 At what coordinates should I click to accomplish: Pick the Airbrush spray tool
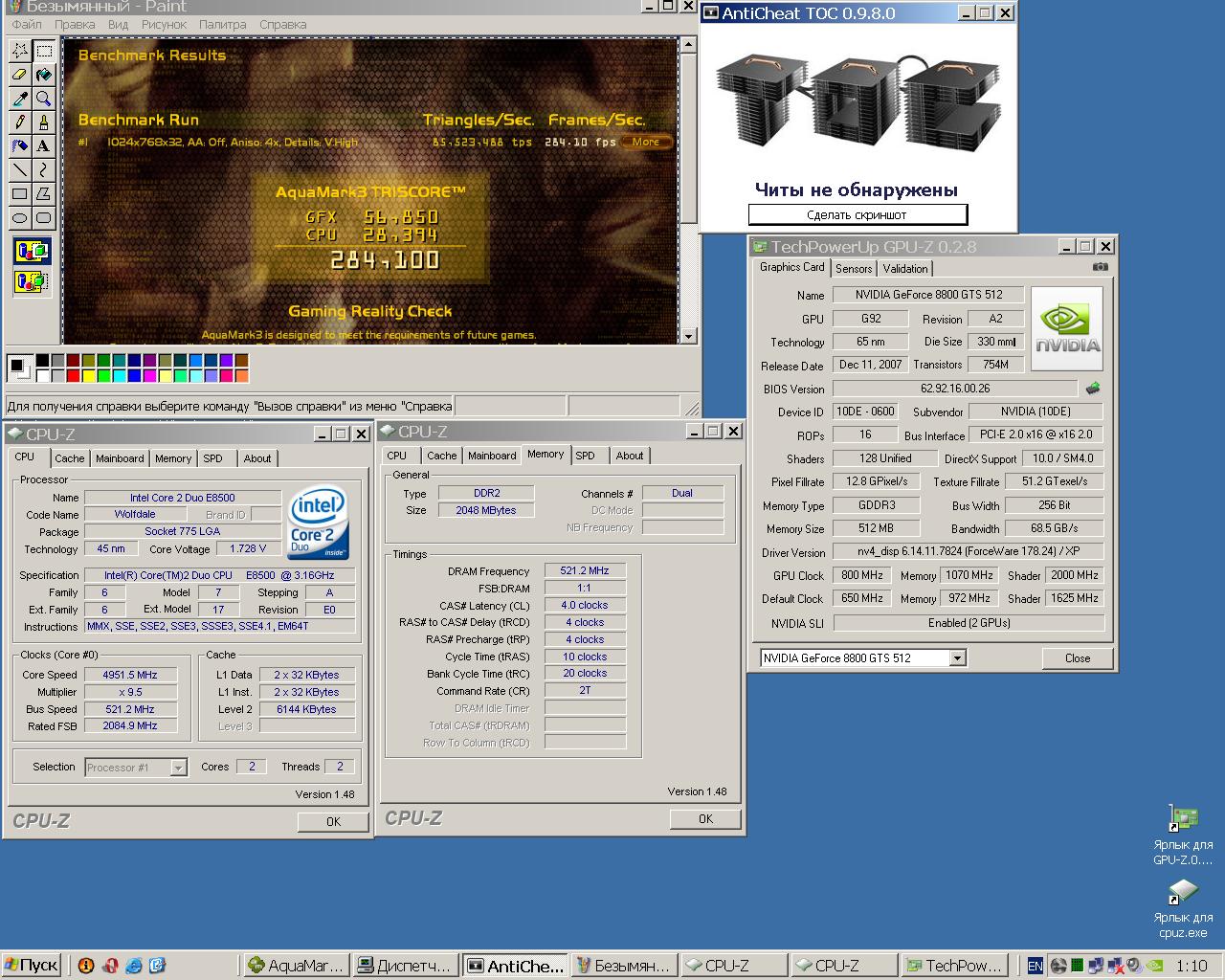point(19,146)
